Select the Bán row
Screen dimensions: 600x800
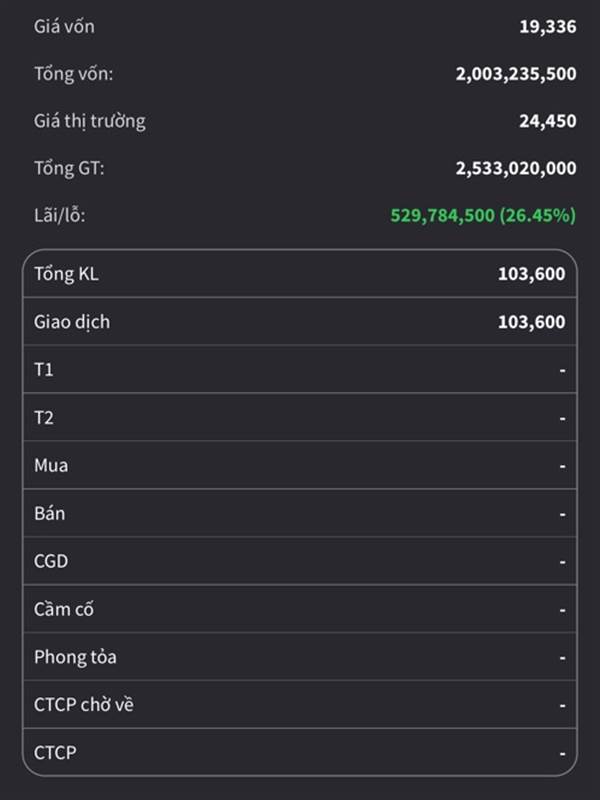[x=300, y=514]
